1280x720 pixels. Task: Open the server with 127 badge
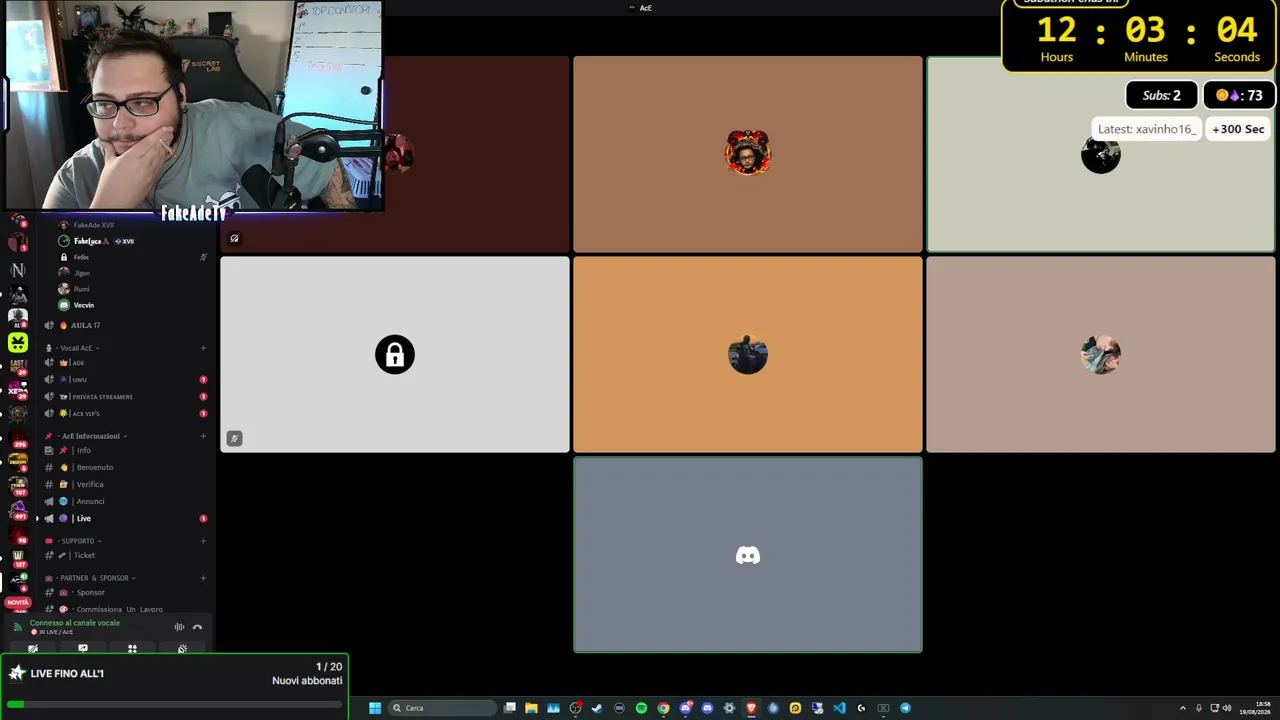tap(18, 557)
